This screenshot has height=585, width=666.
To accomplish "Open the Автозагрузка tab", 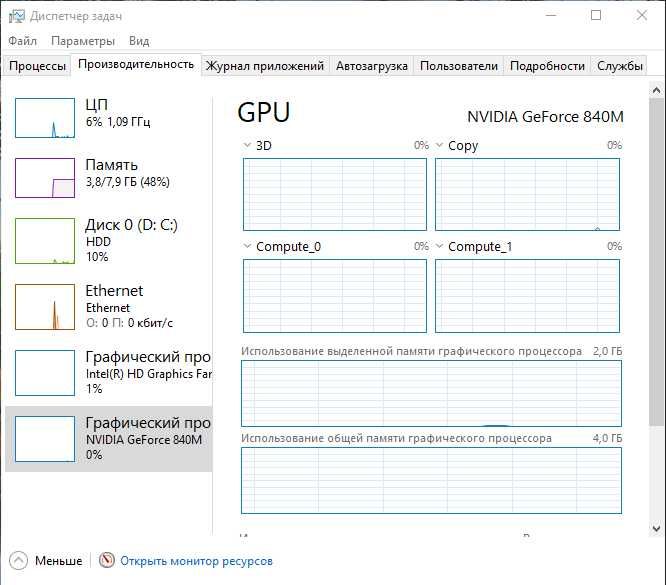I will [x=372, y=66].
